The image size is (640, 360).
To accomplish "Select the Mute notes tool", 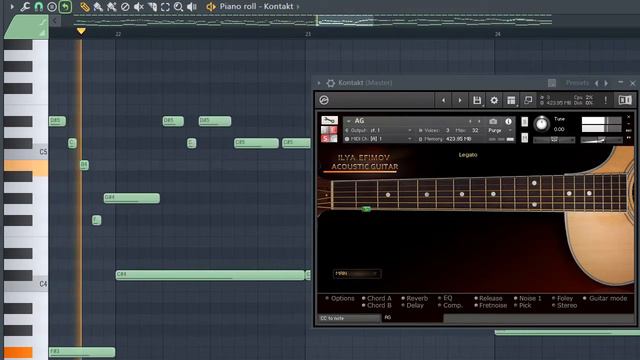I will [x=139, y=7].
